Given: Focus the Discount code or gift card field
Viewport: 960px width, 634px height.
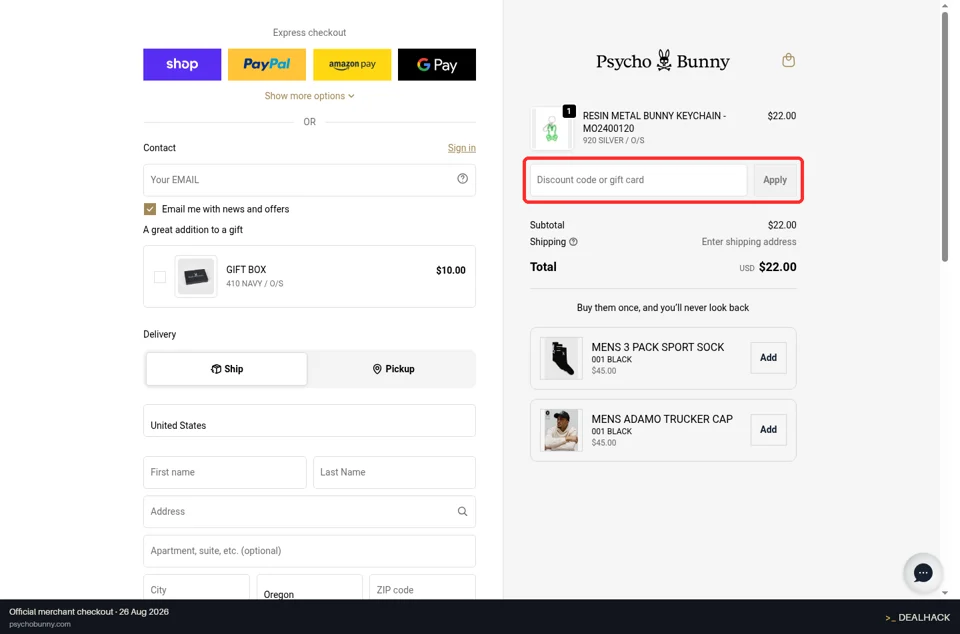Looking at the screenshot, I should point(638,180).
